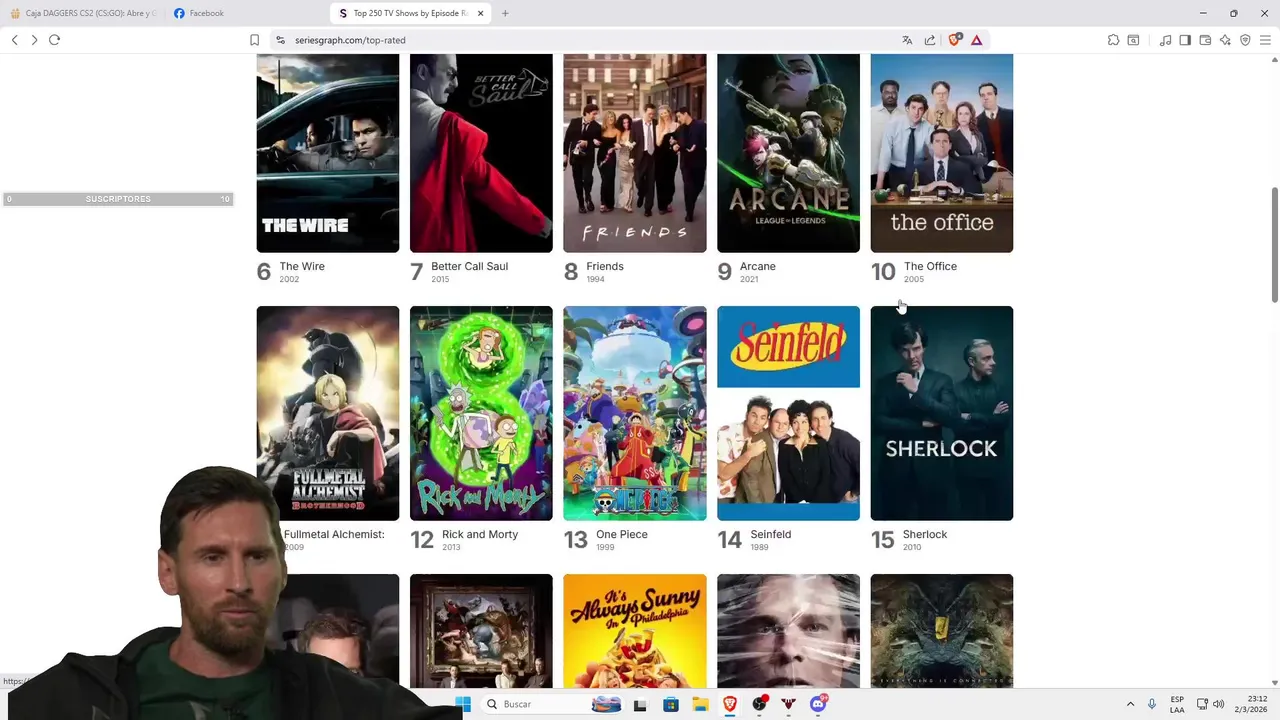
Task: Click 'One Piece' title text
Action: 622,534
